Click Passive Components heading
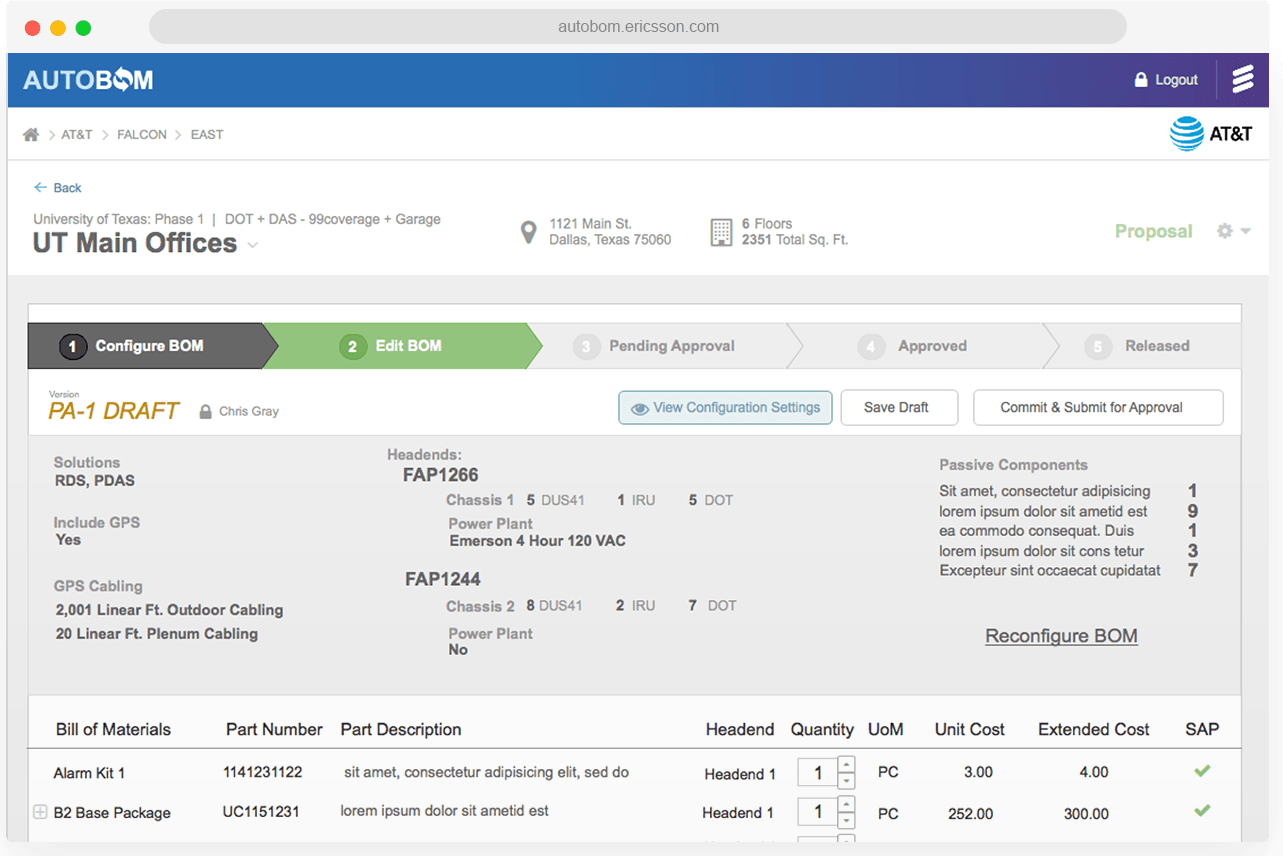Viewport: 1283px width, 856px height. pyautogui.click(x=1014, y=465)
